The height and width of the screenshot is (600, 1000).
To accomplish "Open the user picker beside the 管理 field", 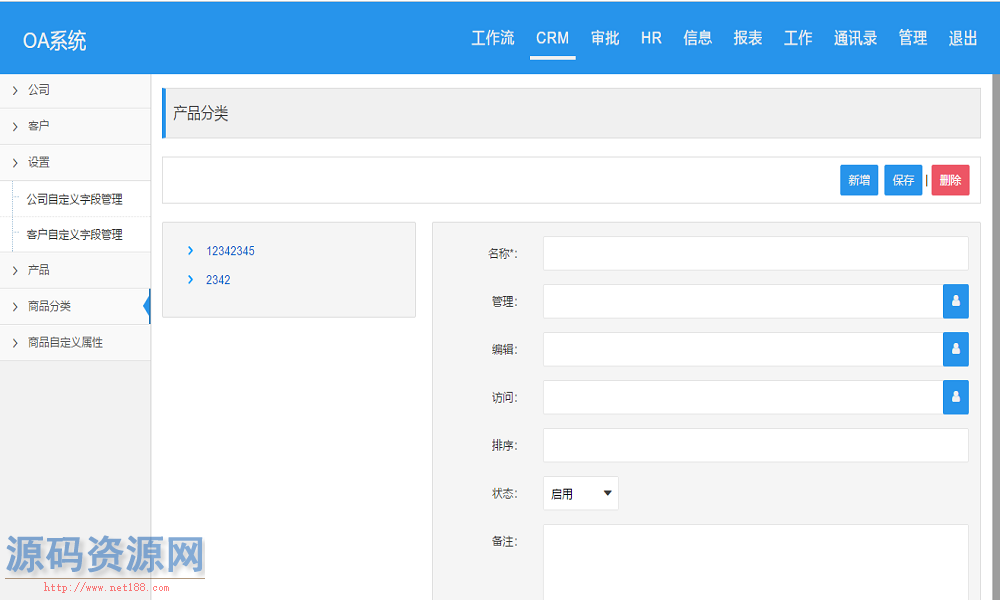I will point(955,301).
